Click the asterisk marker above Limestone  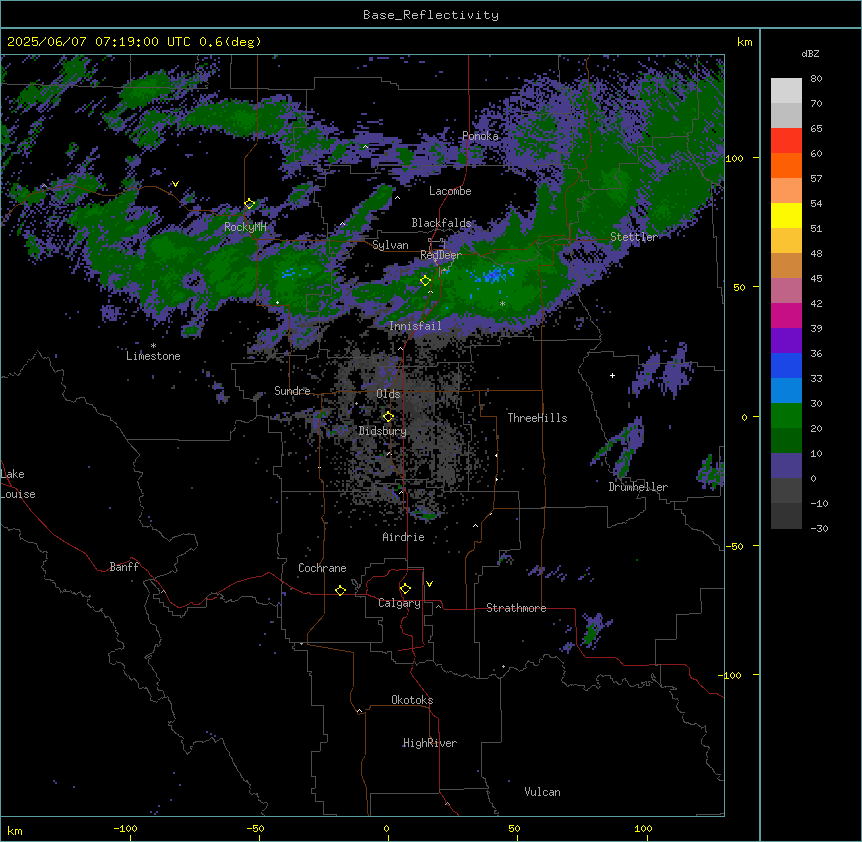(153, 346)
